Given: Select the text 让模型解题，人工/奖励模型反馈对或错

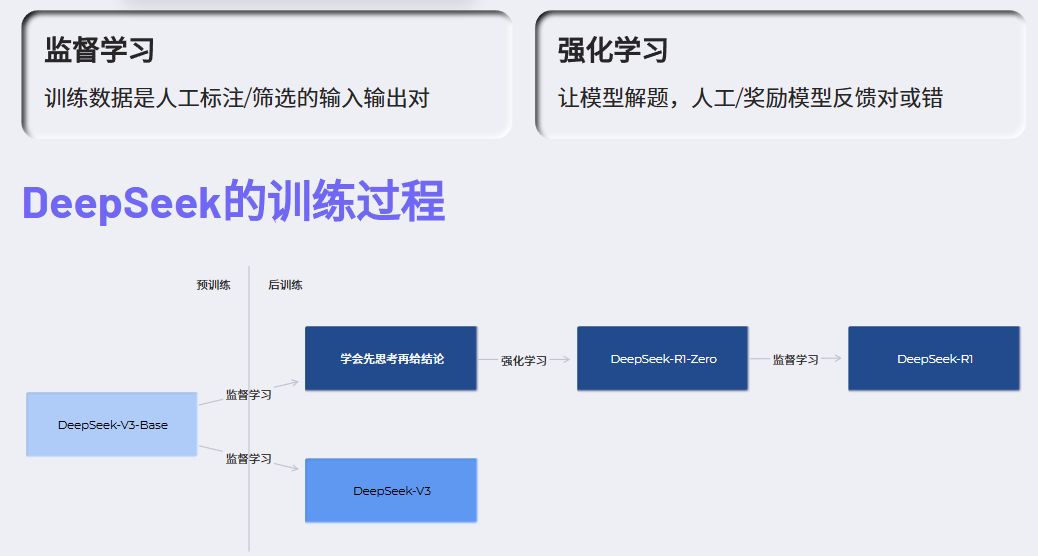Looking at the screenshot, I should click(750, 99).
